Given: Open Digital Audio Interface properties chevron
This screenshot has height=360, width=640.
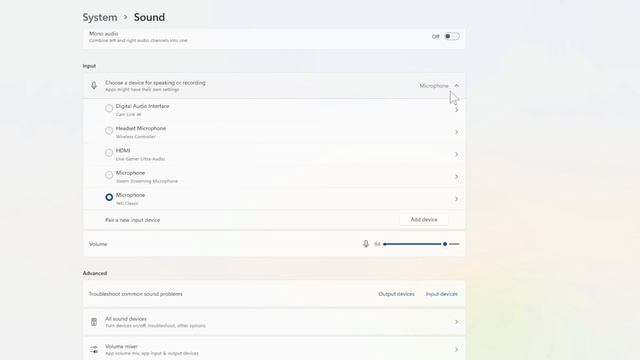Looking at the screenshot, I should (456, 110).
